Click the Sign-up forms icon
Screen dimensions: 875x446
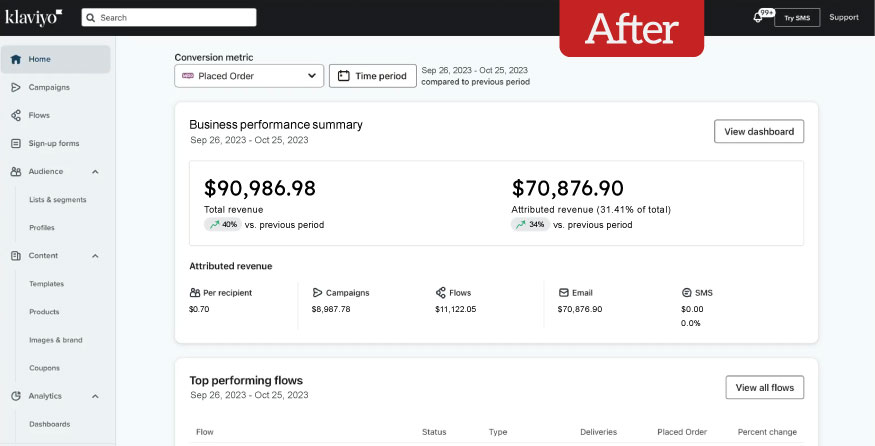click(16, 143)
